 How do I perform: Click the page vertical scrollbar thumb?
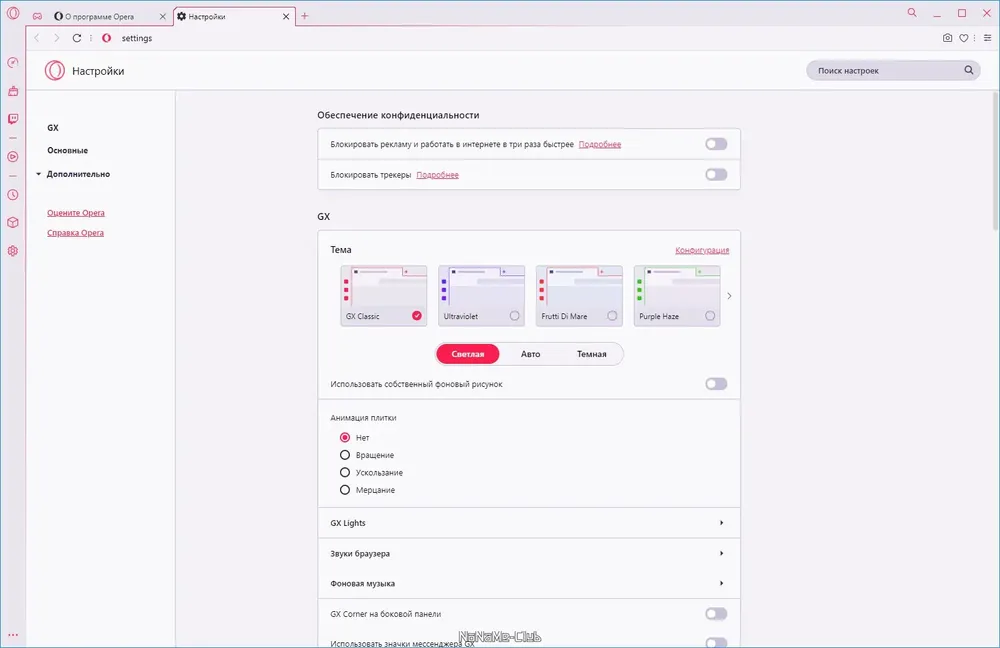[996, 161]
